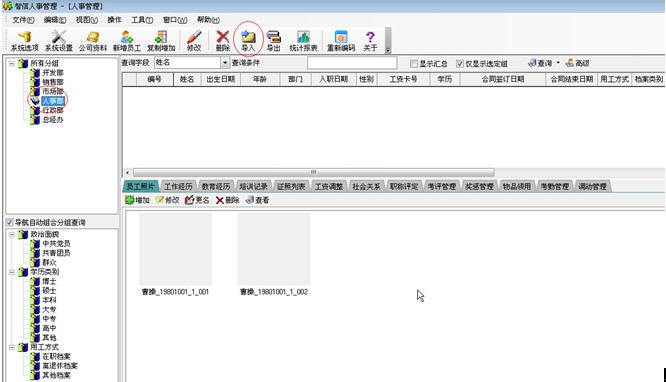The width and height of the screenshot is (666, 382).
Task: Open 系统选项 from the toolbar
Action: point(24,41)
